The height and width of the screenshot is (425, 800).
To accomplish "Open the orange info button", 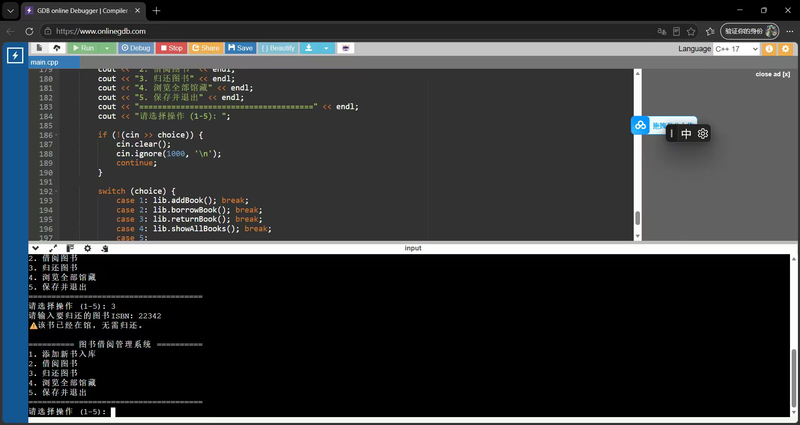I will pos(769,49).
